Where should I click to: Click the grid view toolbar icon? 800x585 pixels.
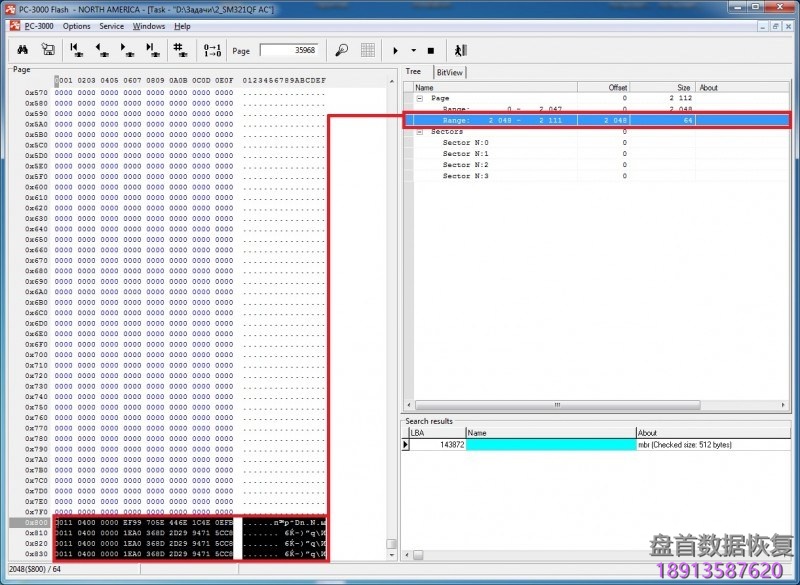368,50
